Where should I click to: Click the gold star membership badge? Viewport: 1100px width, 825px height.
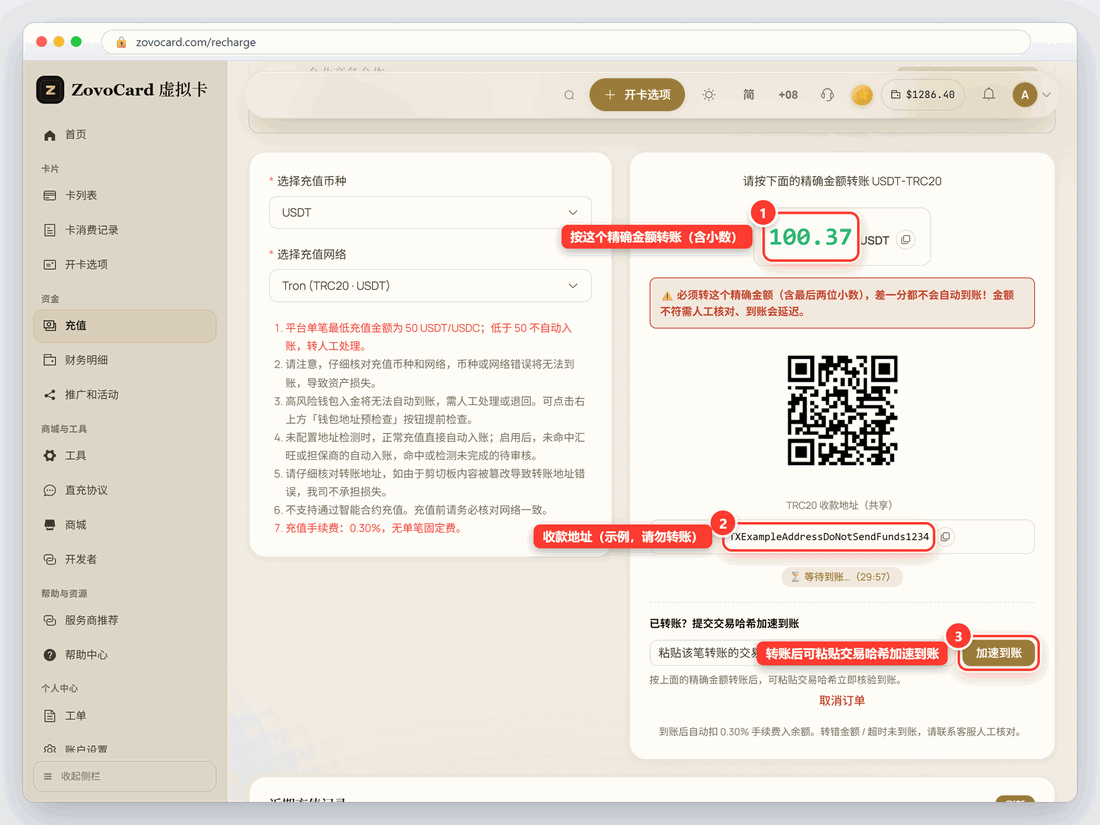tap(862, 95)
